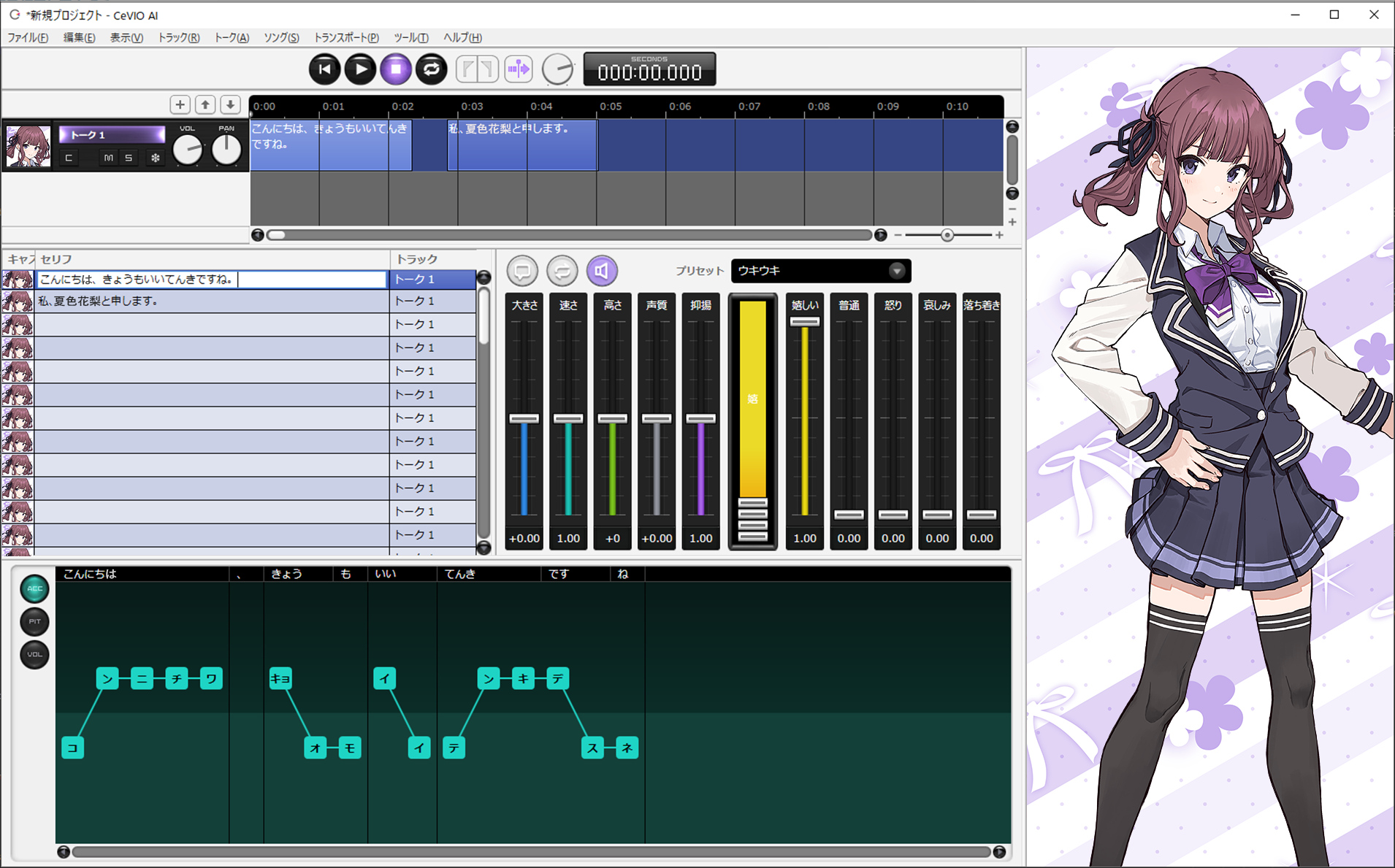Toggle loop playback button

tap(432, 69)
